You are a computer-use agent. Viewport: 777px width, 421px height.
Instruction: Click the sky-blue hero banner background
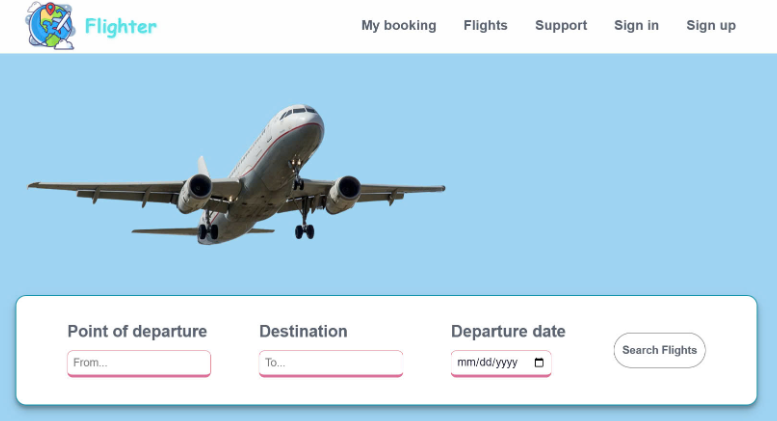click(620, 150)
